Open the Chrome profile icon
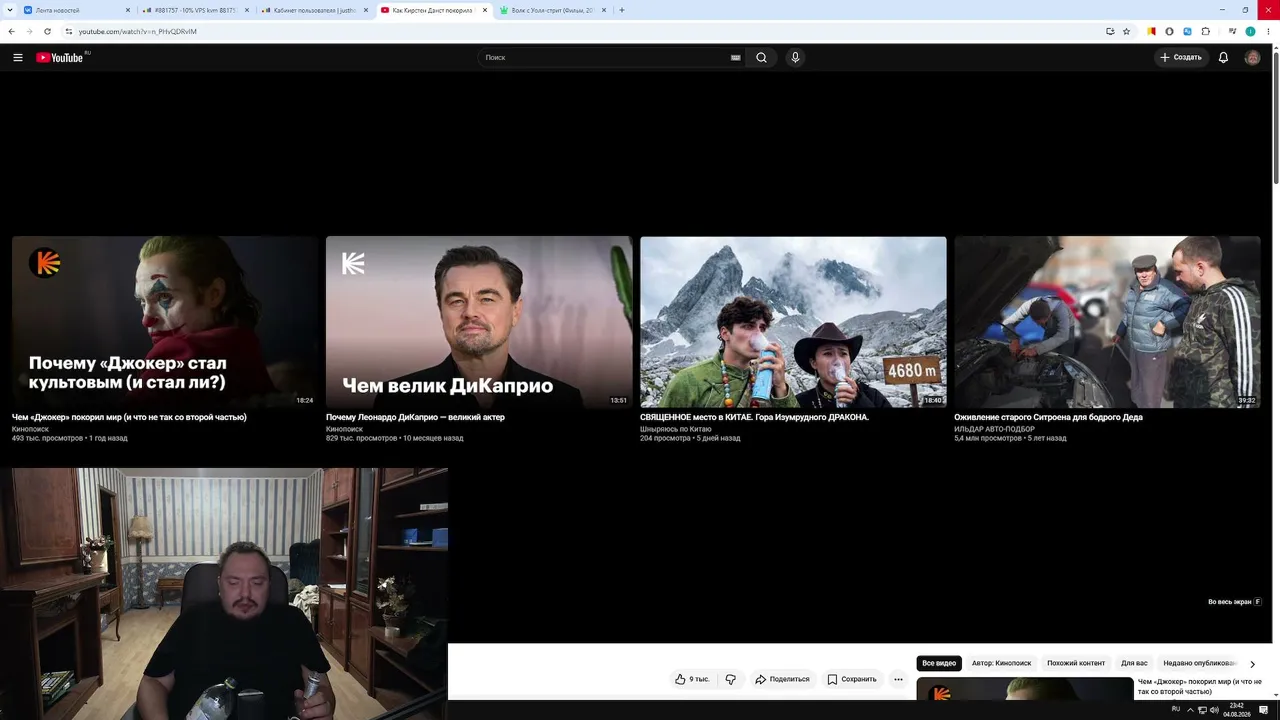The width and height of the screenshot is (1280, 720). [1250, 31]
